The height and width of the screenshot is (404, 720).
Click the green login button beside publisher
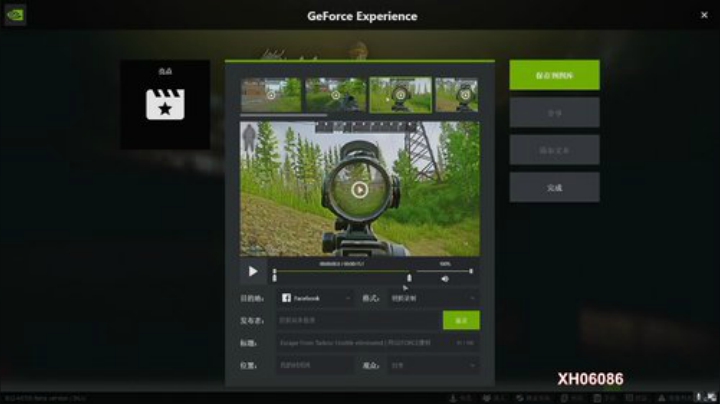pyautogui.click(x=461, y=320)
